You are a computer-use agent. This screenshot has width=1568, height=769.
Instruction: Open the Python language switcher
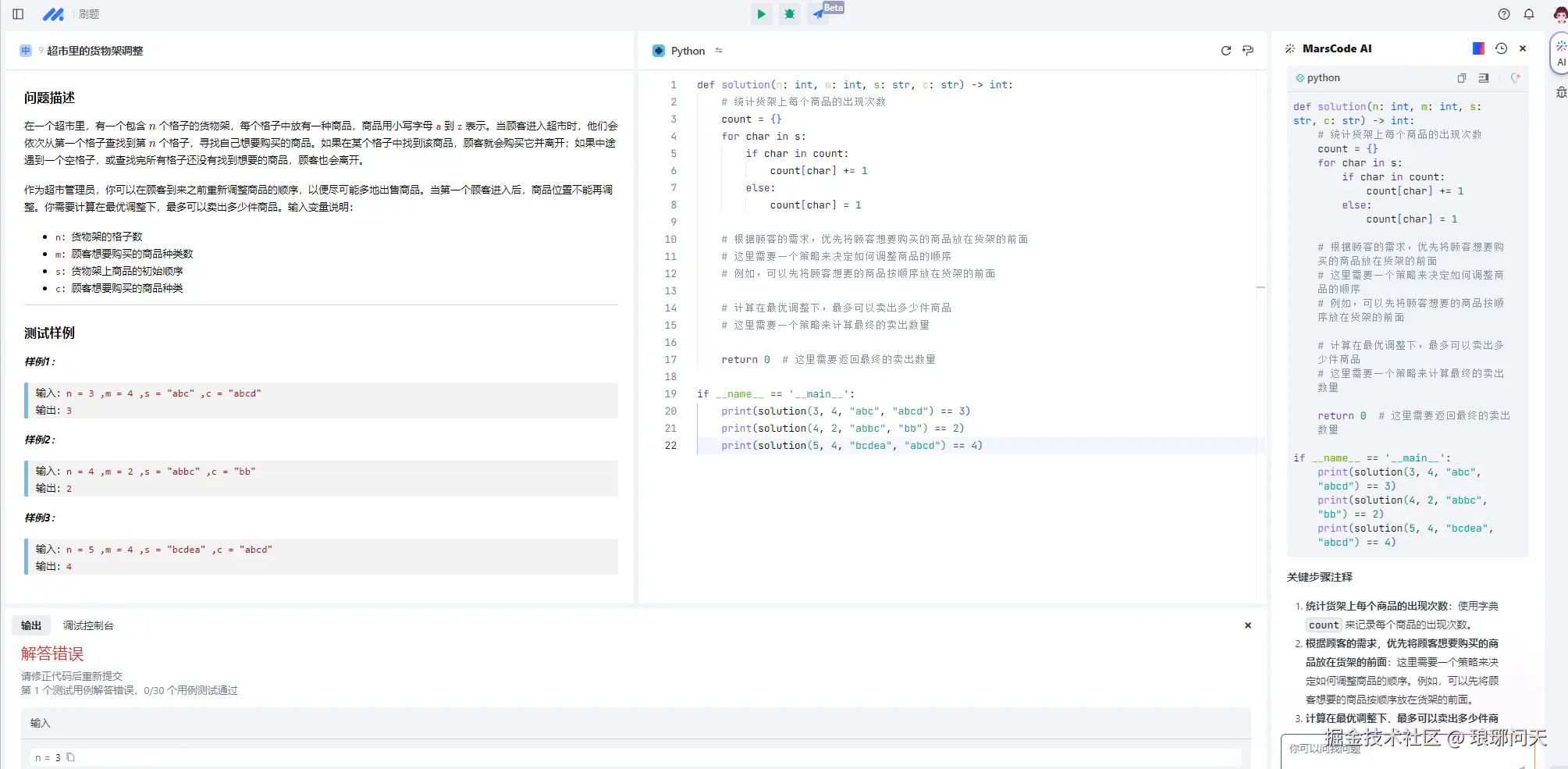tap(688, 51)
